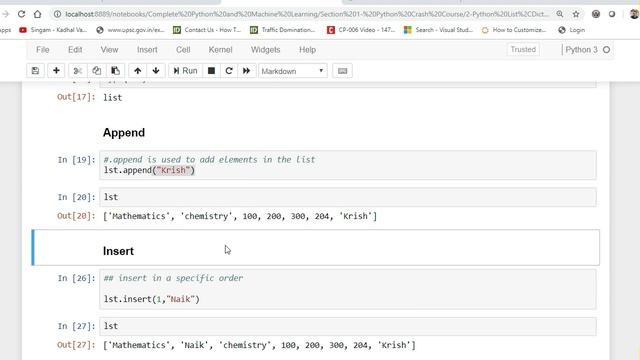Click the kernel idle circle icon

pyautogui.click(x=607, y=50)
